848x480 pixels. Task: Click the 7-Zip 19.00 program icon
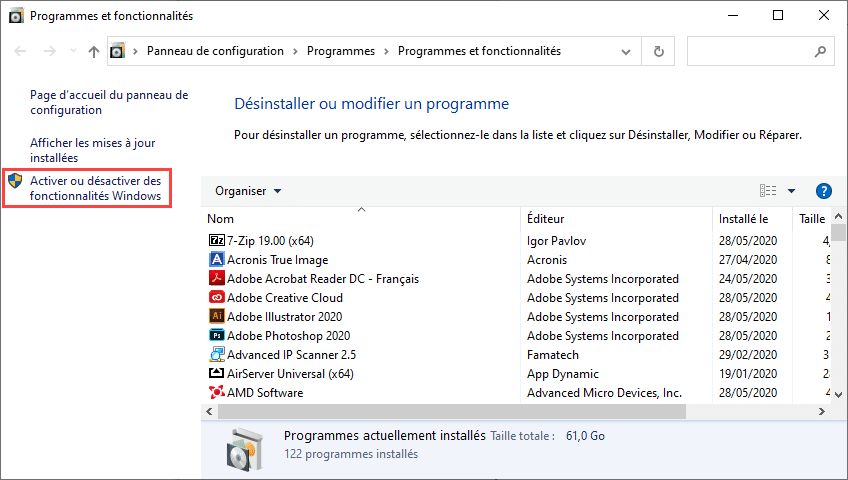(217, 241)
